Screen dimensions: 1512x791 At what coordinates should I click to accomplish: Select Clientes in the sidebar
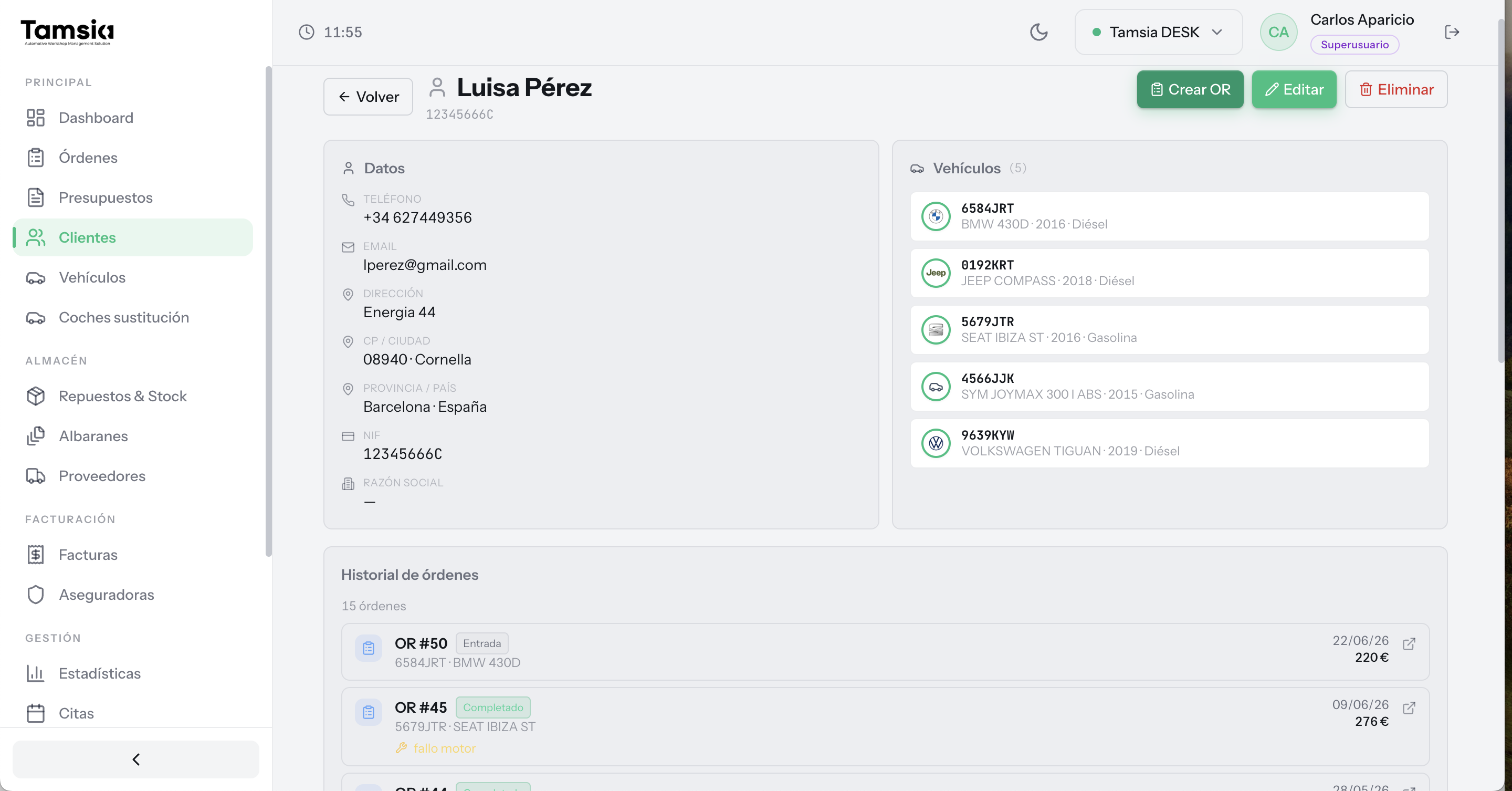[133, 237]
